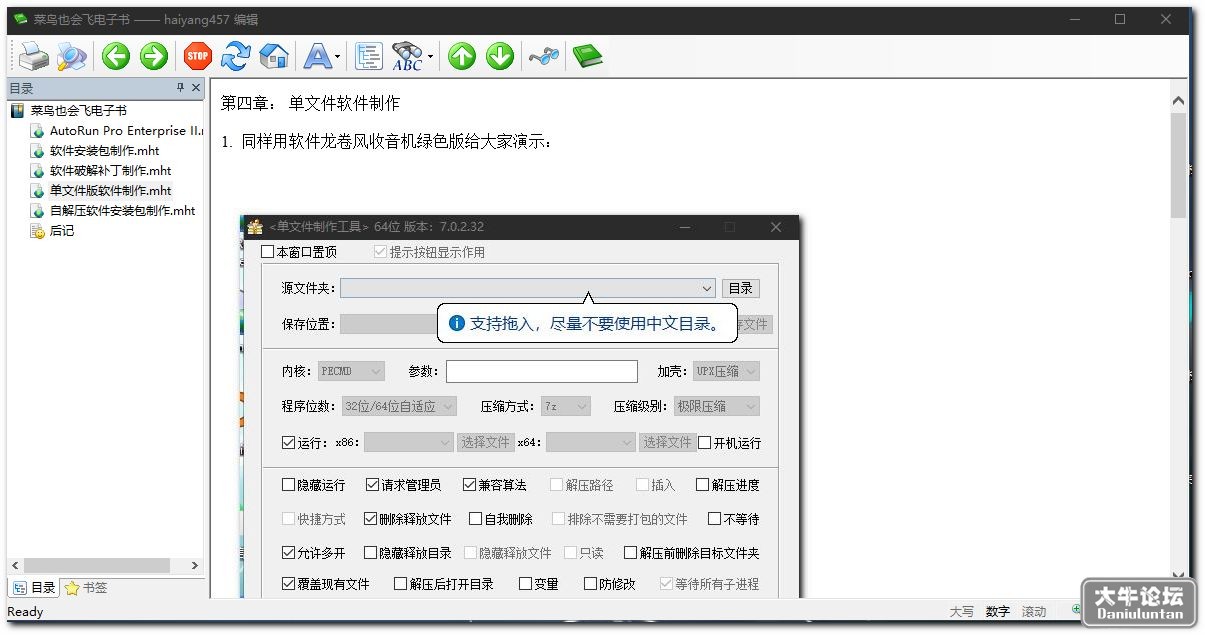Click 选择文件 button next to x64 field
Viewport: 1205px width, 635px height.
(667, 442)
